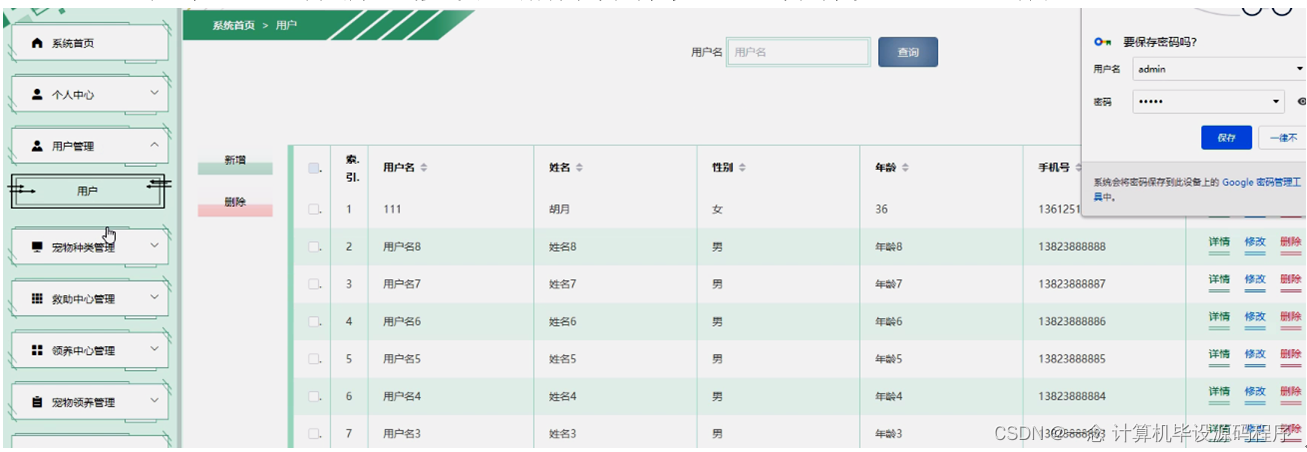This screenshot has width=1307, height=452.
Task: Click the person icon beside 个人中心
Action: point(37,95)
